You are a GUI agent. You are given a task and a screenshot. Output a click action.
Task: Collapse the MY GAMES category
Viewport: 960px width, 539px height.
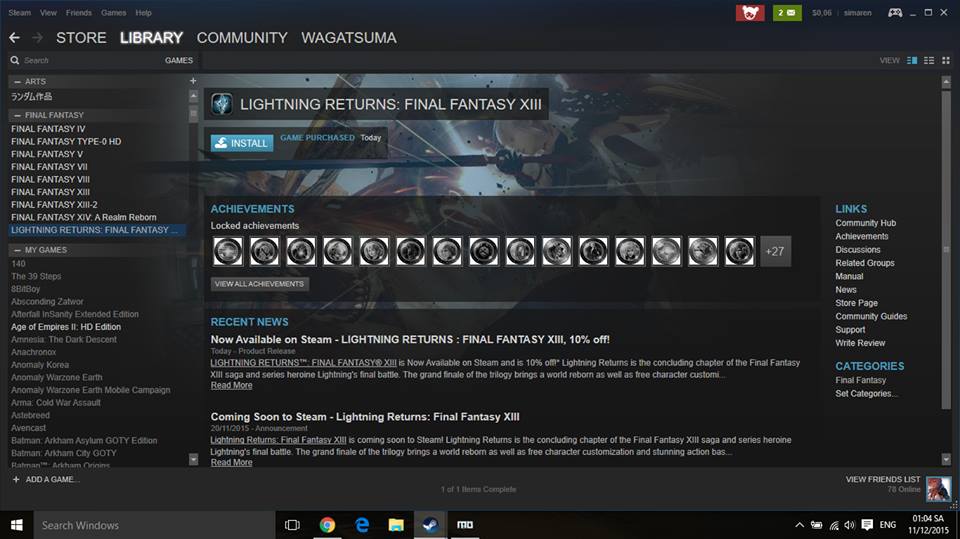(x=17, y=250)
